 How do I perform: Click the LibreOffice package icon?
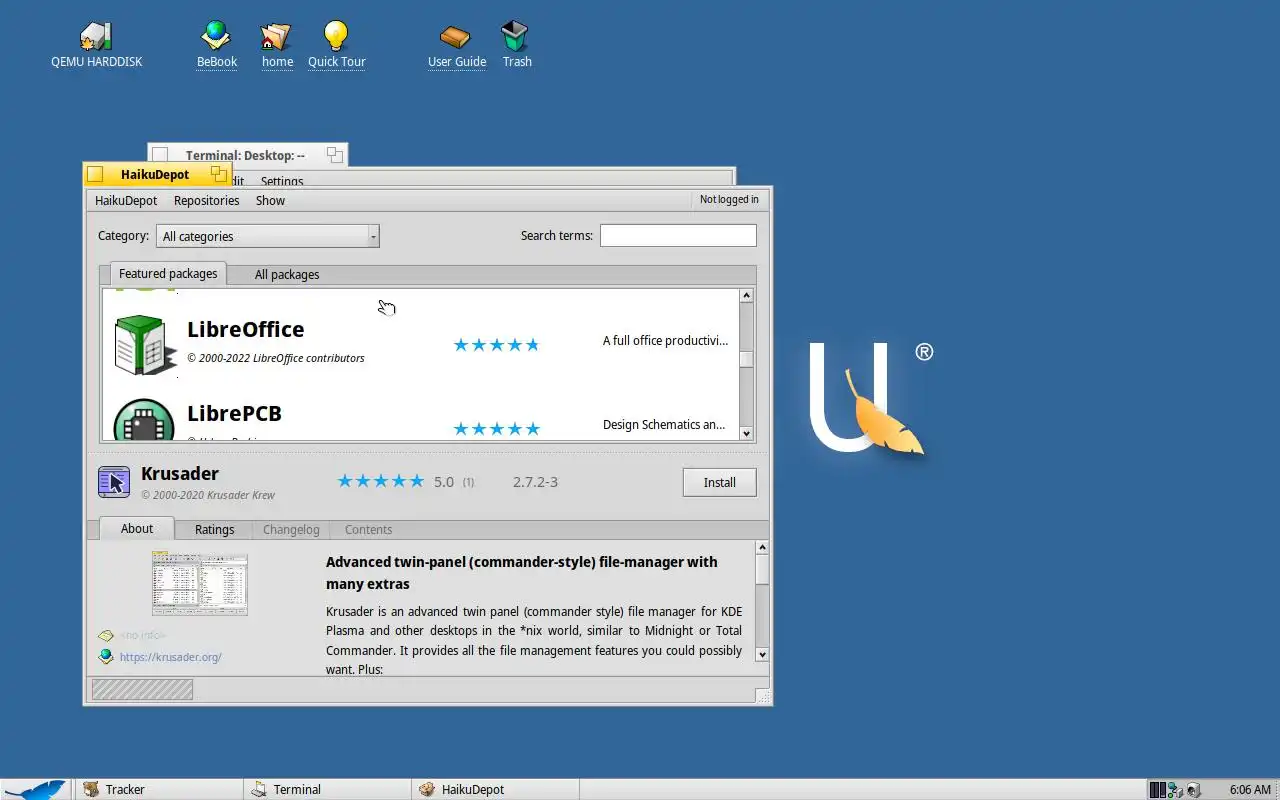point(144,345)
